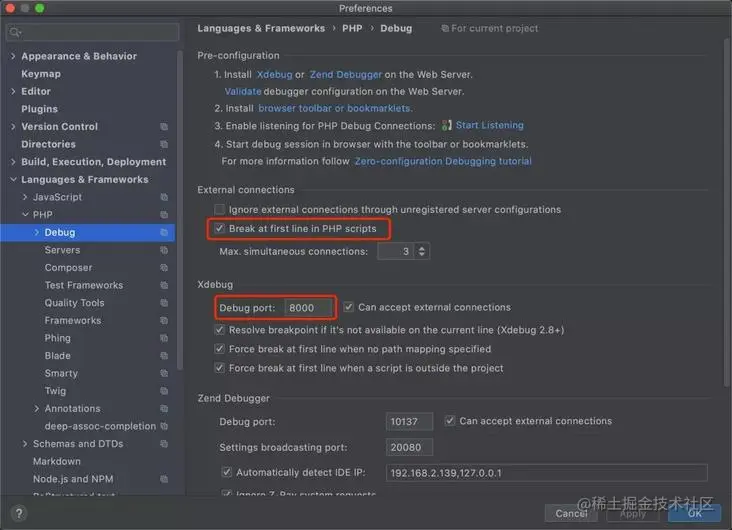Image resolution: width=732 pixels, height=530 pixels.
Task: Click the search magnifier icon in settings
Action: click(x=14, y=32)
